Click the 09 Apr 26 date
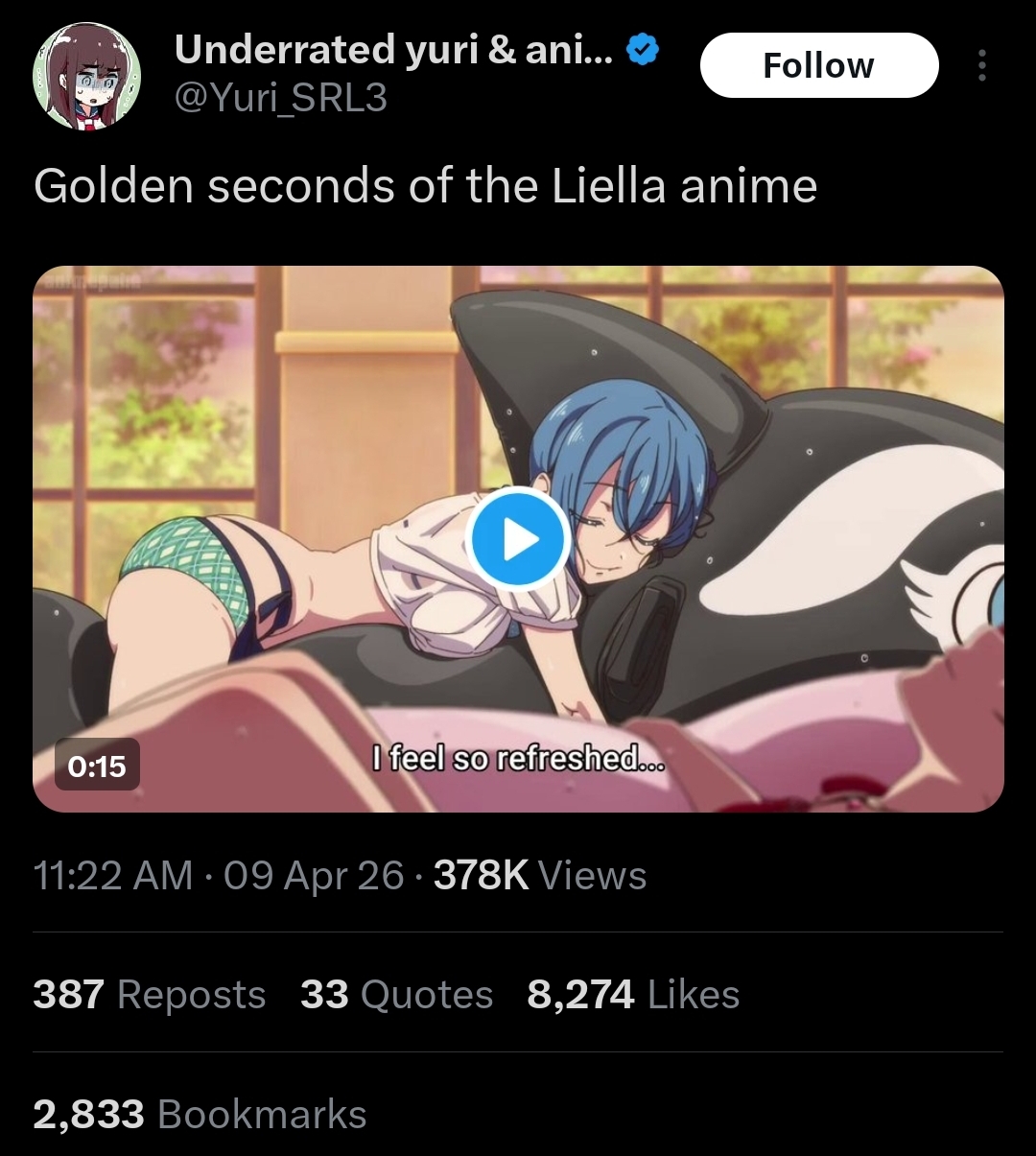 click(314, 875)
